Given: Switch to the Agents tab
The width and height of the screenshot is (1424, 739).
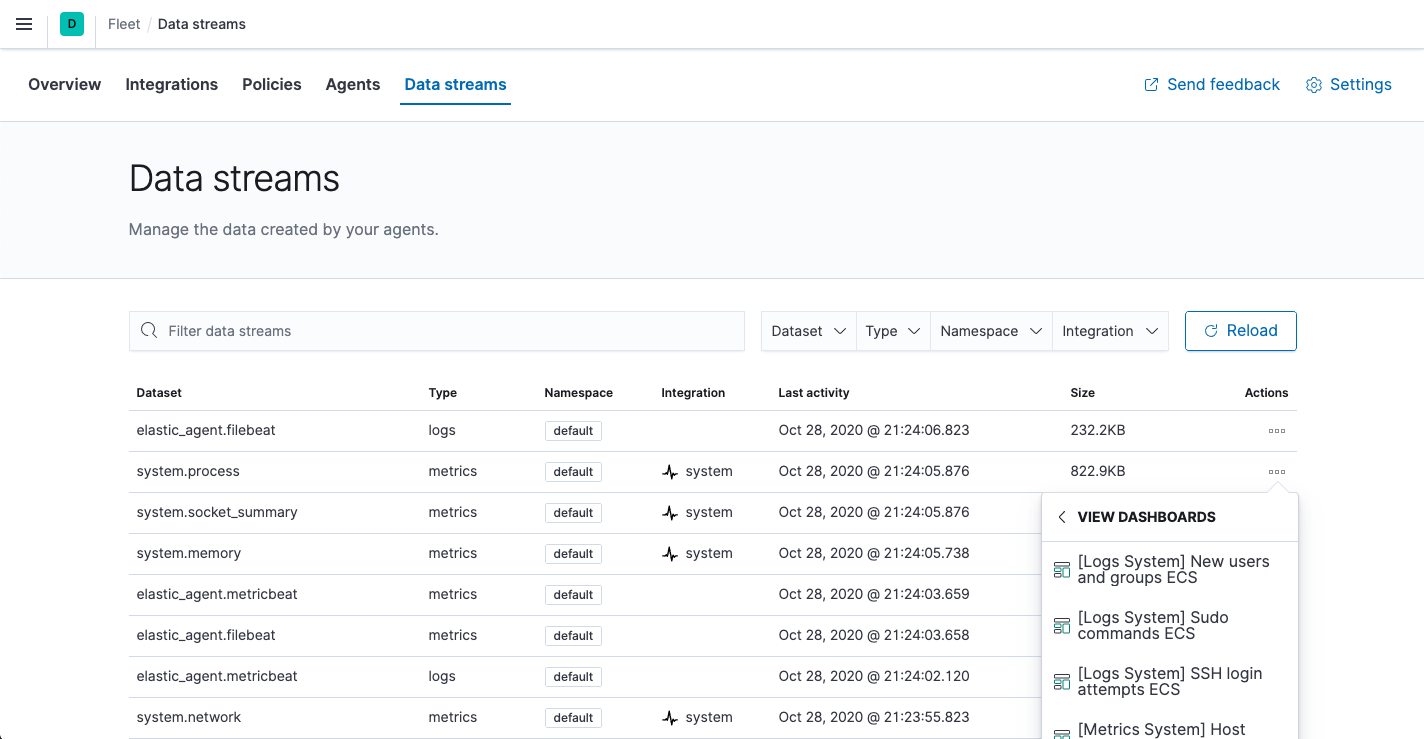Looking at the screenshot, I should (352, 84).
